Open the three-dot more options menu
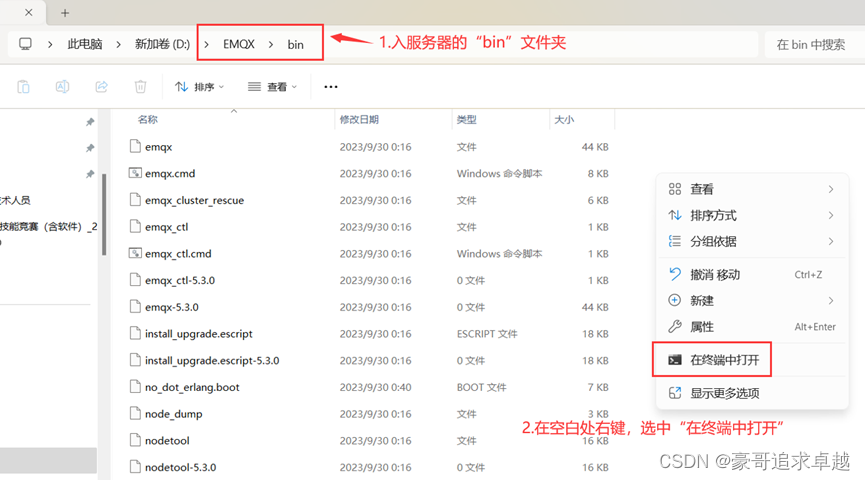The width and height of the screenshot is (865, 480). (331, 87)
